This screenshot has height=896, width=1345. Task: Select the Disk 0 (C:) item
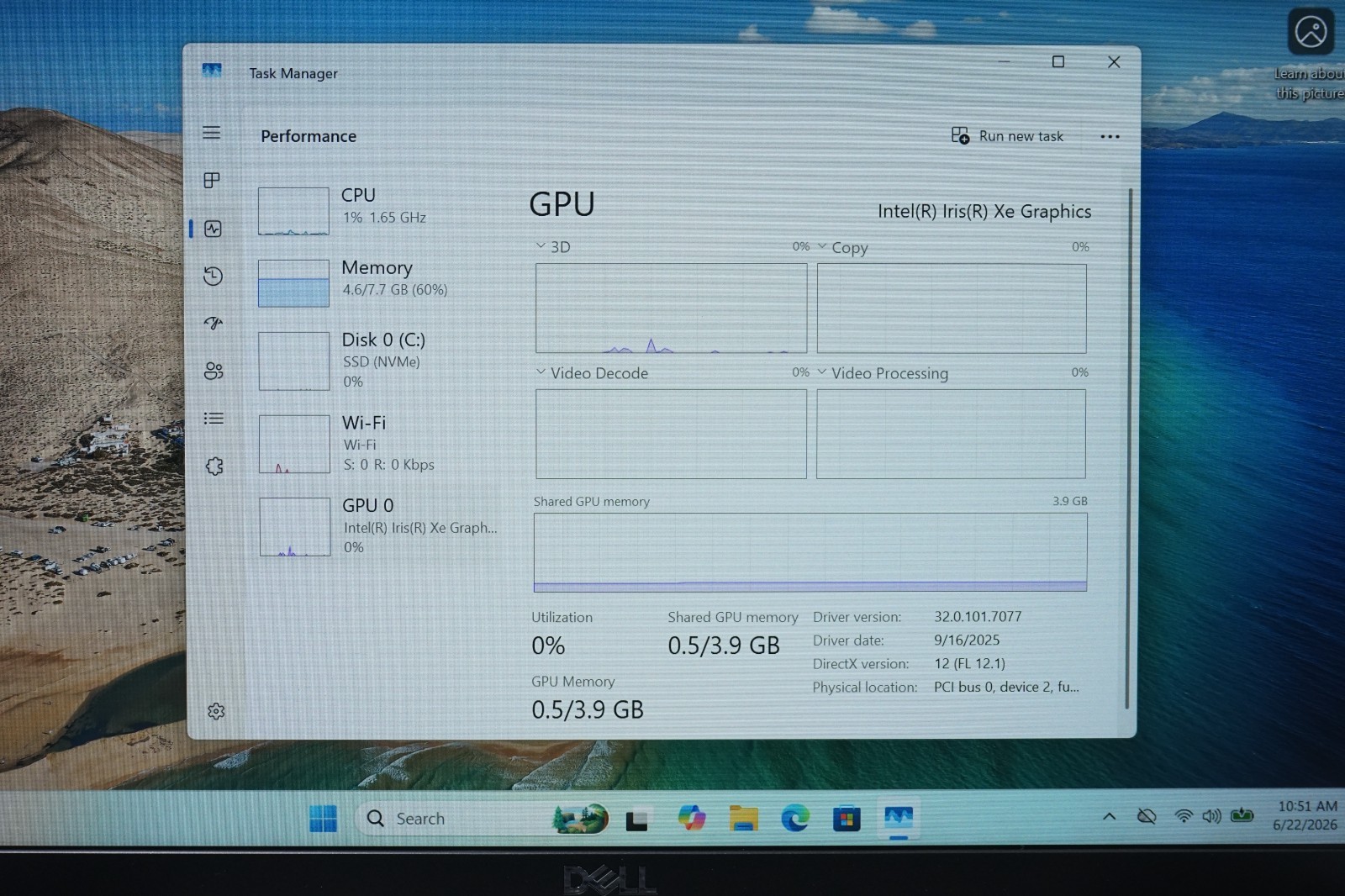378,361
